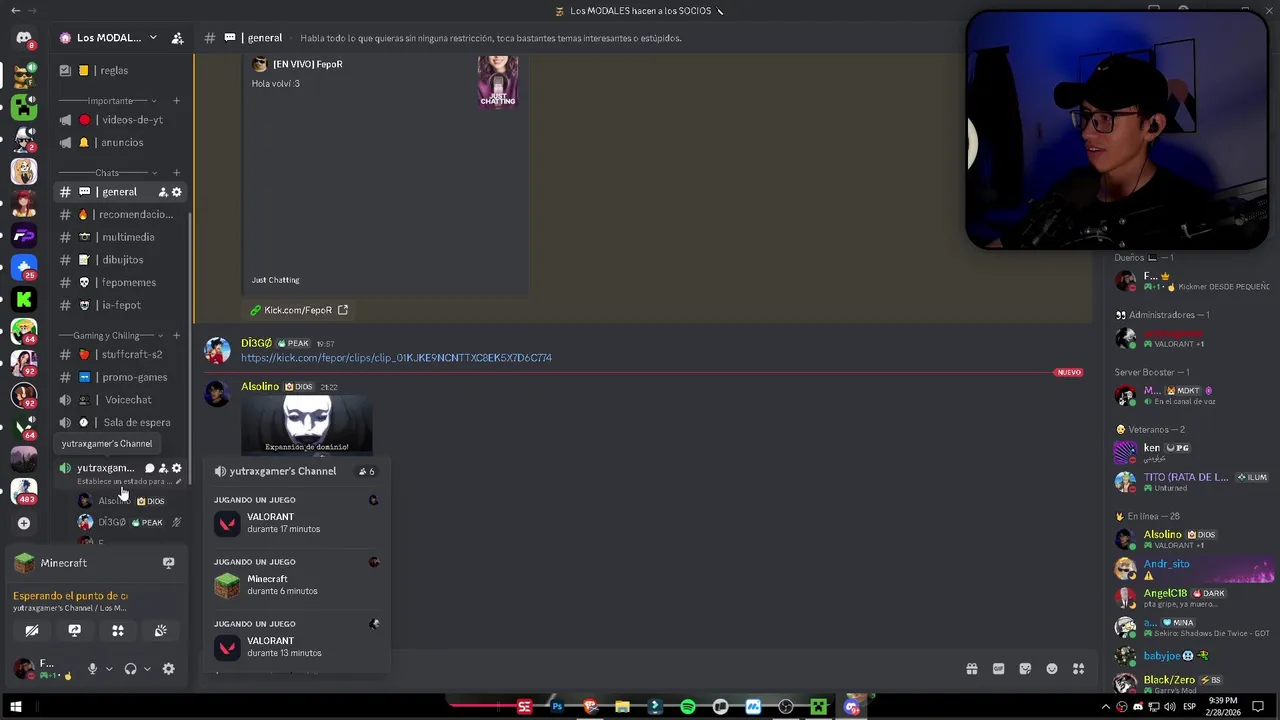Open Alsolino's Expansión de dominio image
Image resolution: width=1280 pixels, height=720 pixels.
(x=307, y=426)
